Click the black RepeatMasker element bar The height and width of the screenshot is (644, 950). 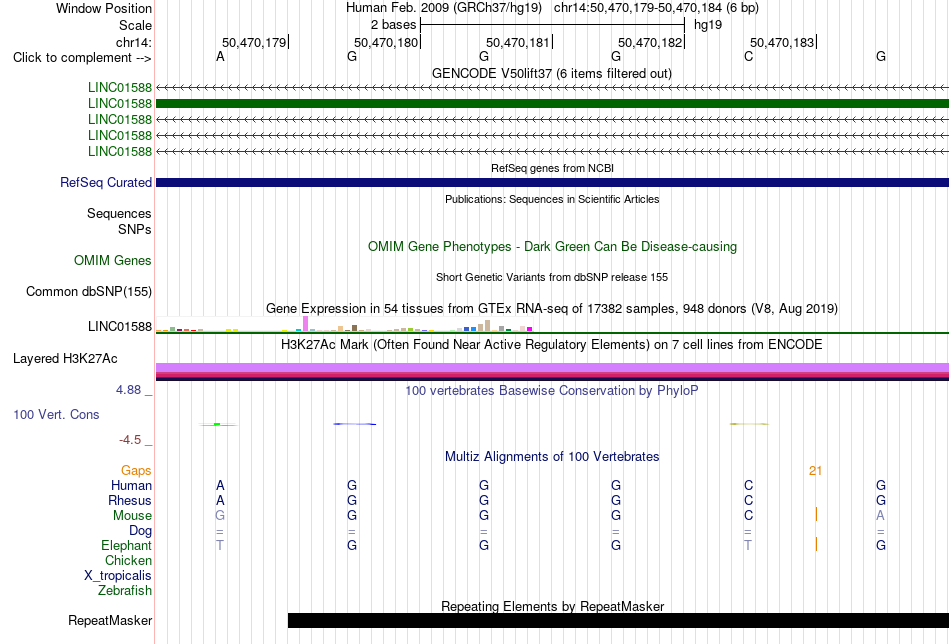coord(619,620)
